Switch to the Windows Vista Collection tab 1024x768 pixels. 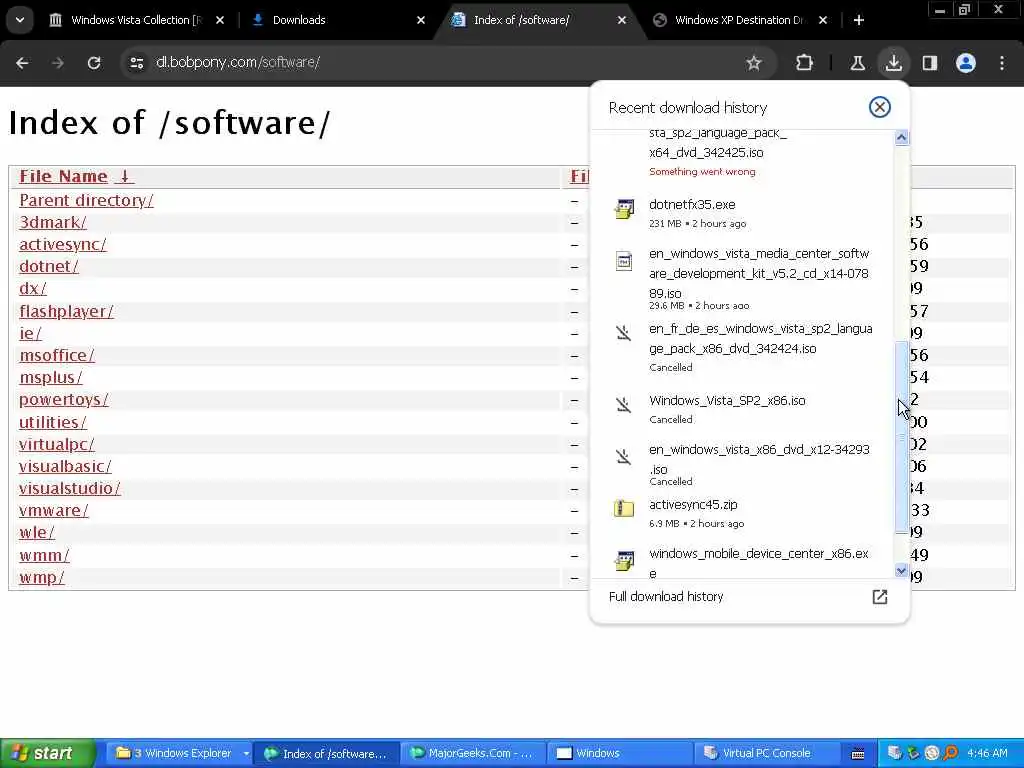click(136, 20)
